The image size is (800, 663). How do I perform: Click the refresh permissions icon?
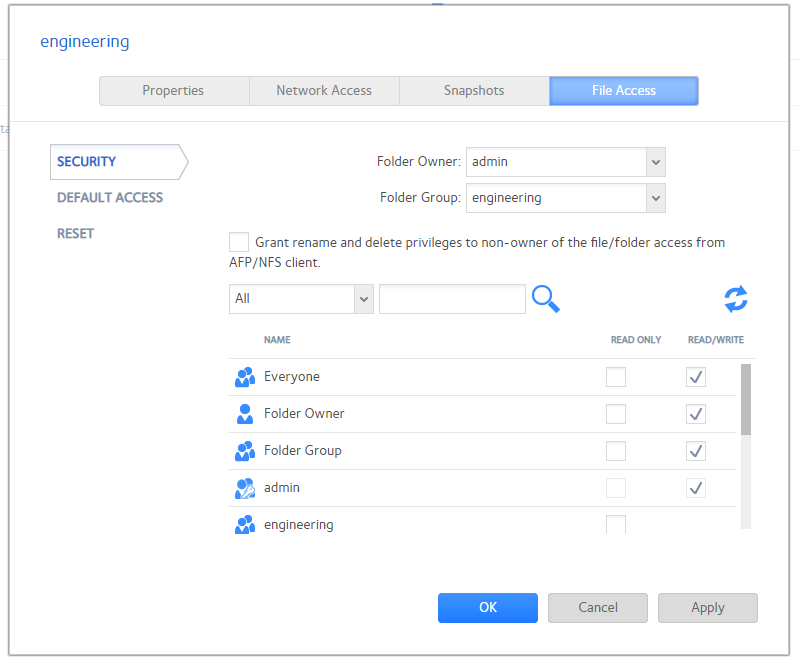(736, 299)
